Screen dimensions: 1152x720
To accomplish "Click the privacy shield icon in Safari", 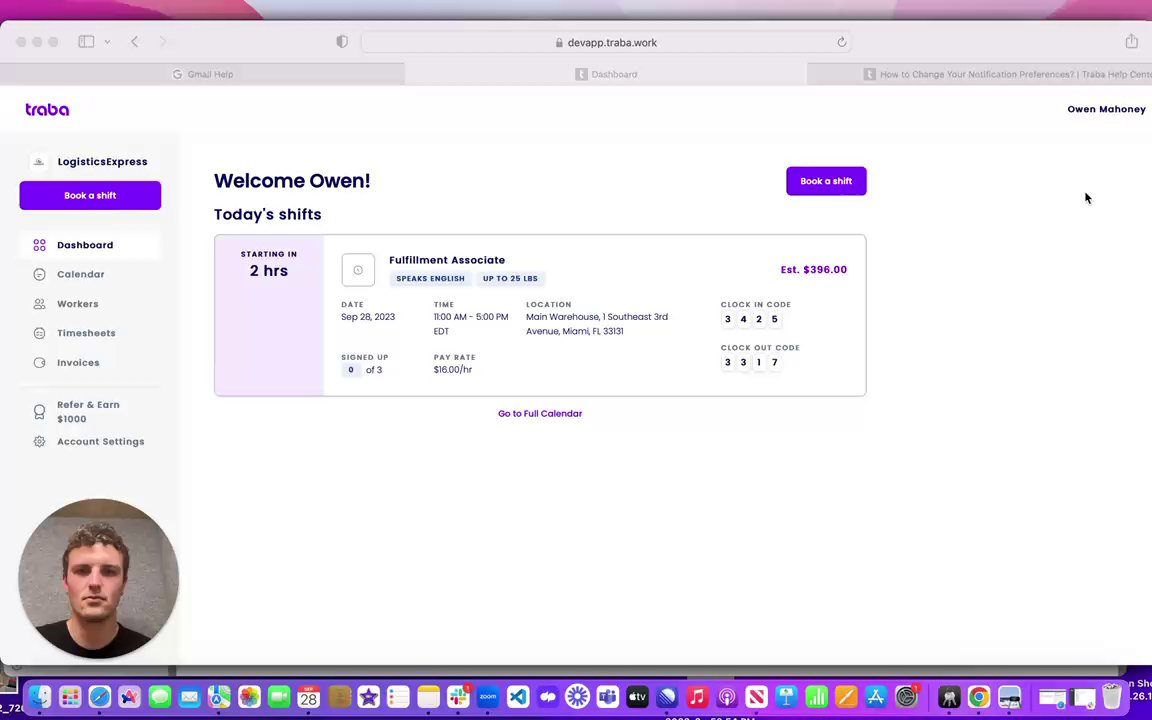I will pos(342,42).
